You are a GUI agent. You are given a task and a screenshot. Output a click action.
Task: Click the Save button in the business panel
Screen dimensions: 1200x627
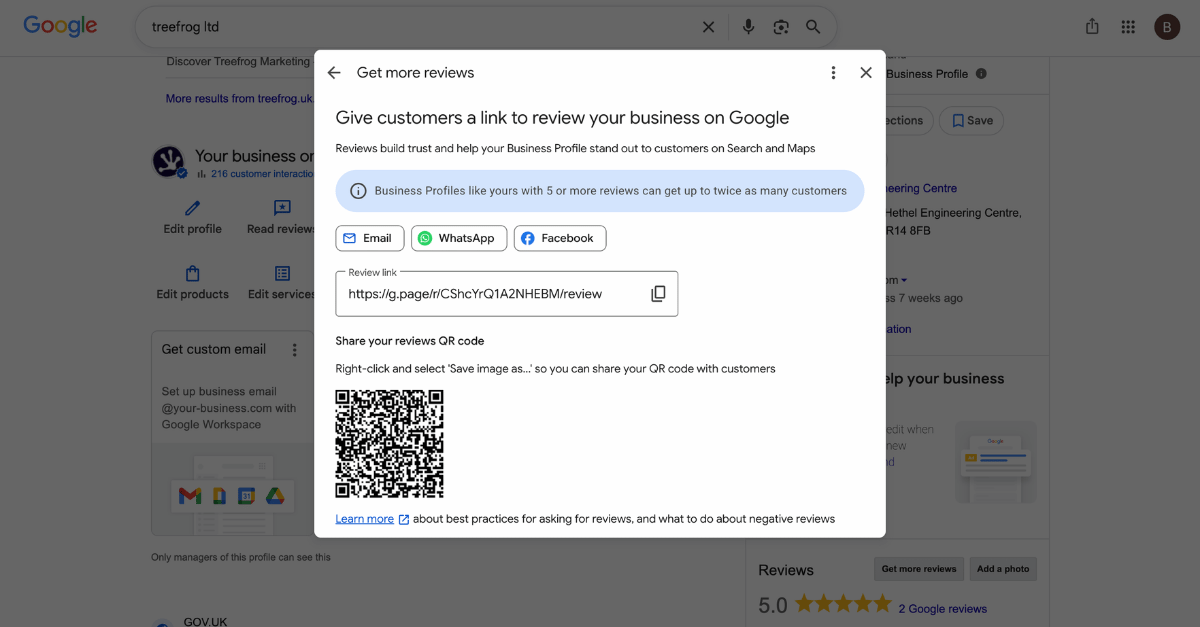(x=972, y=121)
